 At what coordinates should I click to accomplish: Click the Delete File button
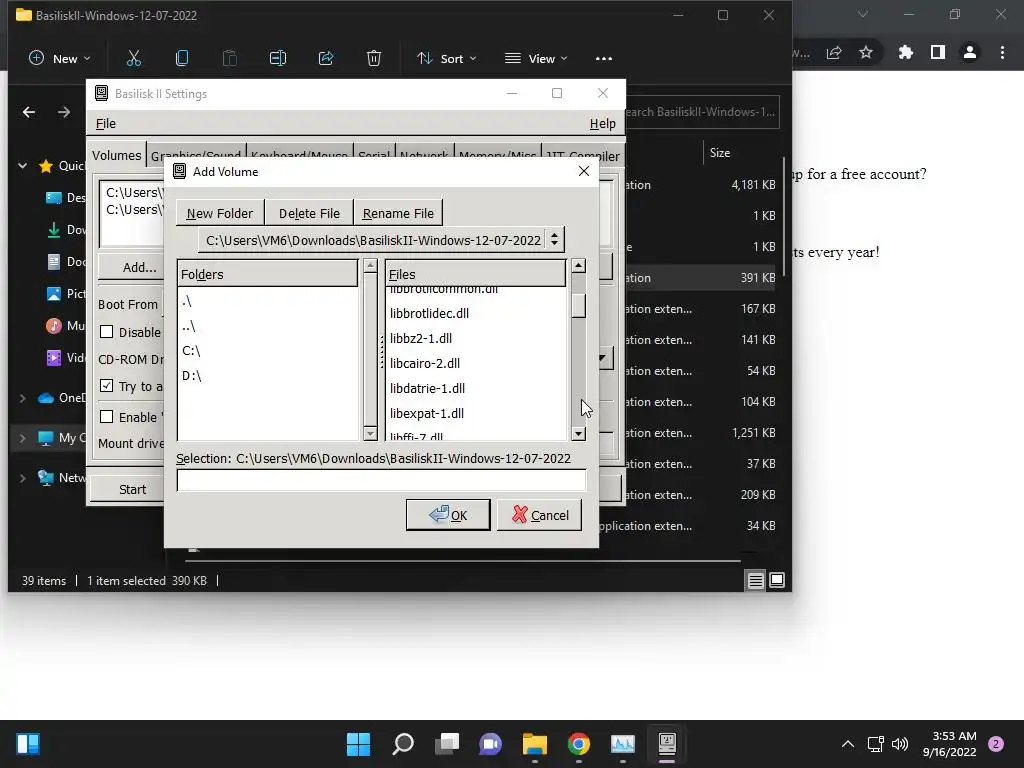pyautogui.click(x=310, y=214)
